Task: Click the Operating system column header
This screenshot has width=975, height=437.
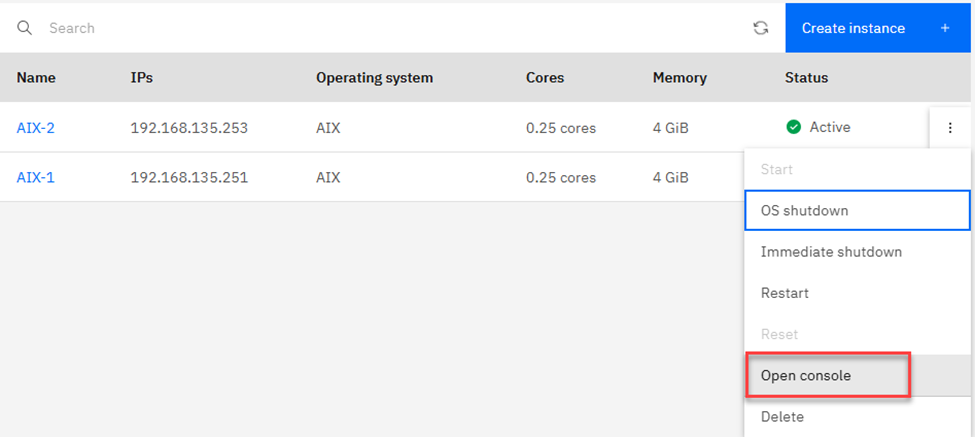Action: (x=374, y=78)
